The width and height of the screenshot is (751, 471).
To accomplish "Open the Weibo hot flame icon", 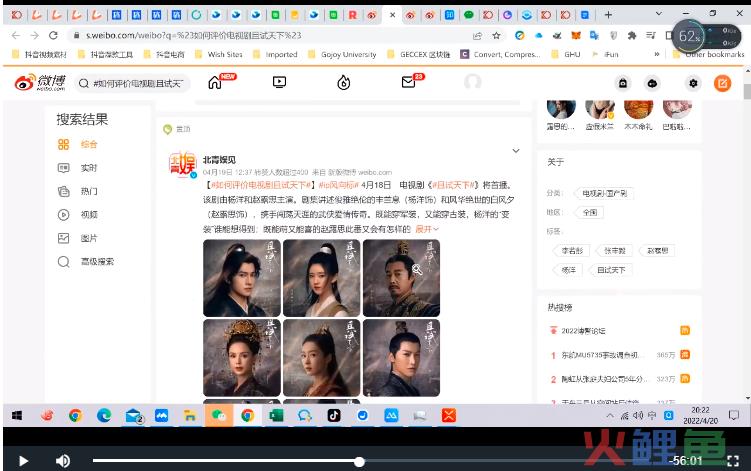I will [343, 83].
